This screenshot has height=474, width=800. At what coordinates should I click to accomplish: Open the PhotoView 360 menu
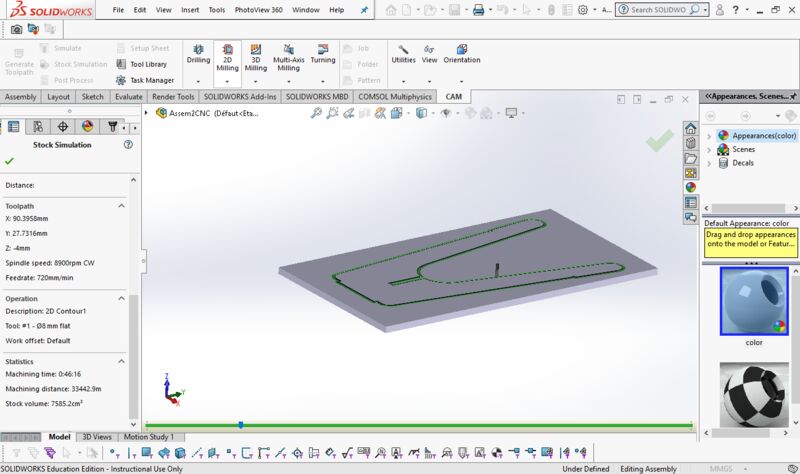tap(259, 10)
